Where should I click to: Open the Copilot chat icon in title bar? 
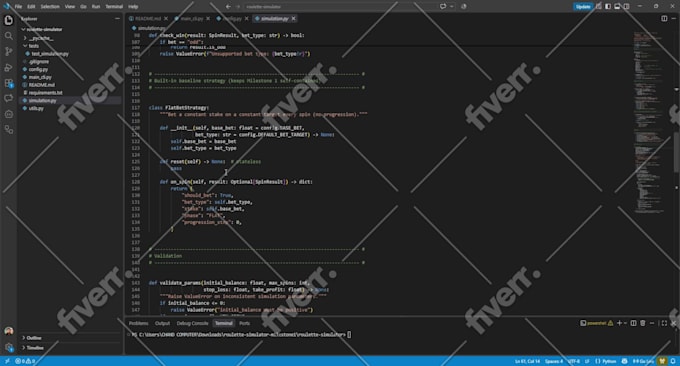coord(443,7)
